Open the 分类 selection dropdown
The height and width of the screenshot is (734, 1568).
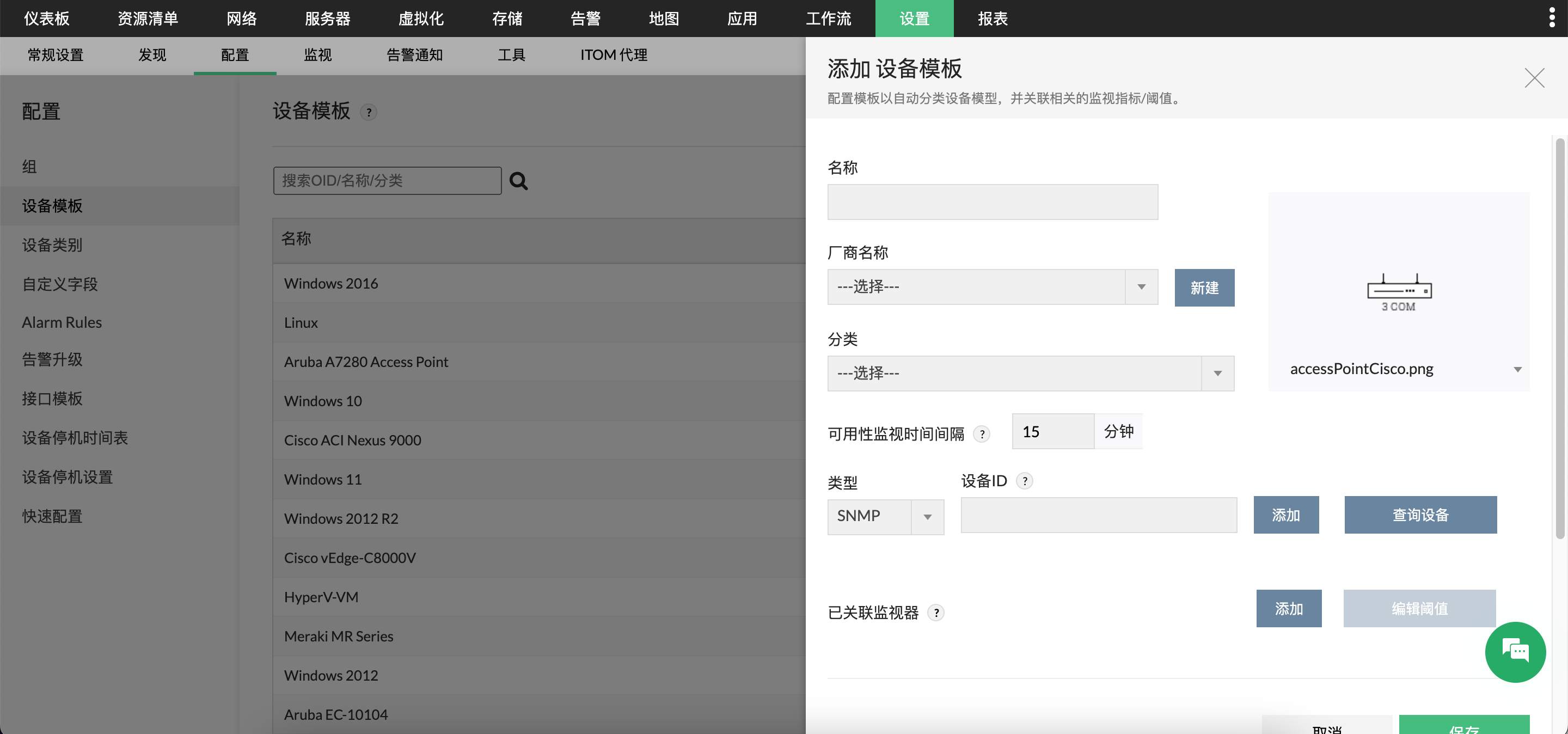tap(1217, 373)
